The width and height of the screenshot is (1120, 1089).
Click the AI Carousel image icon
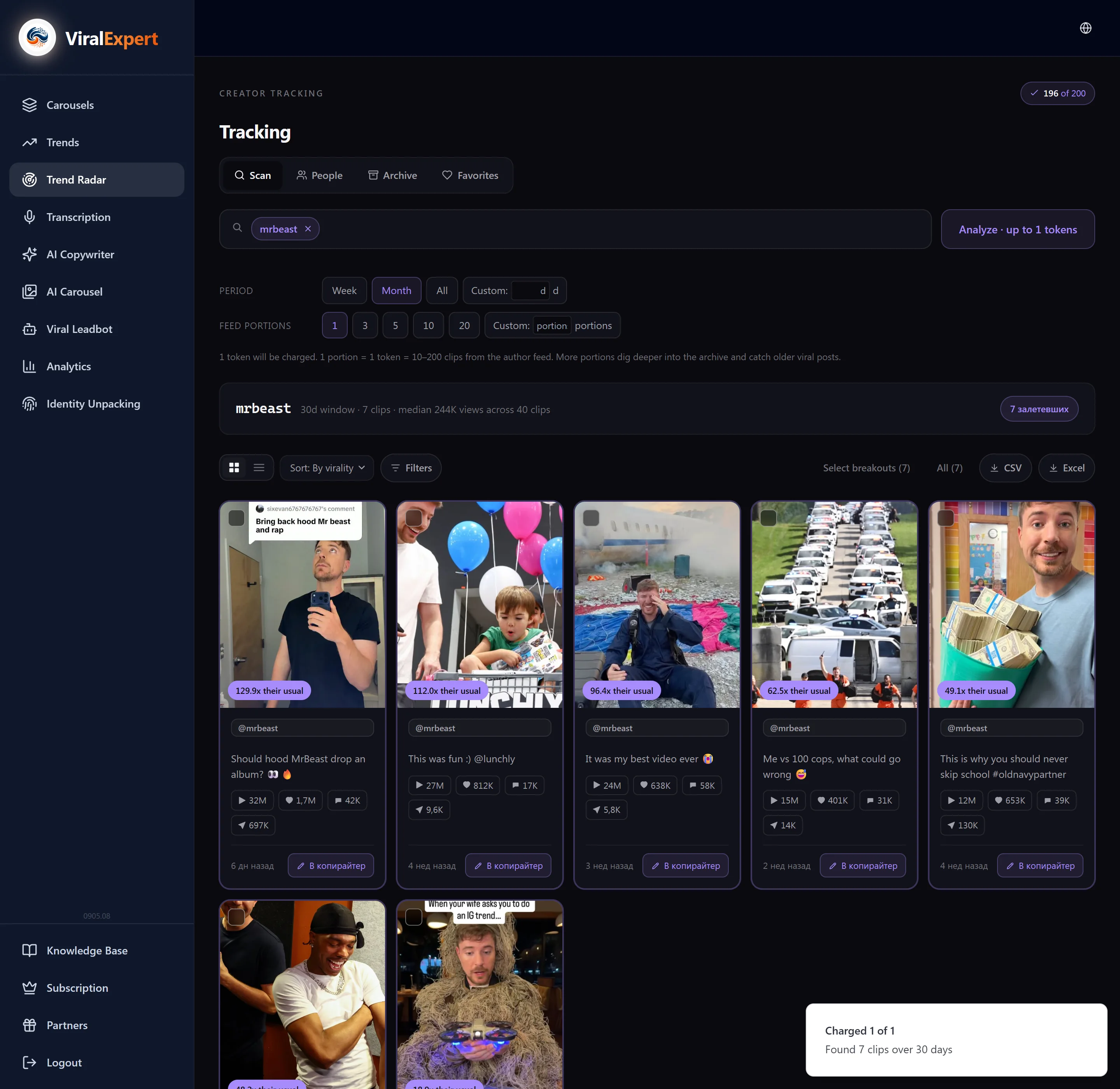pos(29,292)
